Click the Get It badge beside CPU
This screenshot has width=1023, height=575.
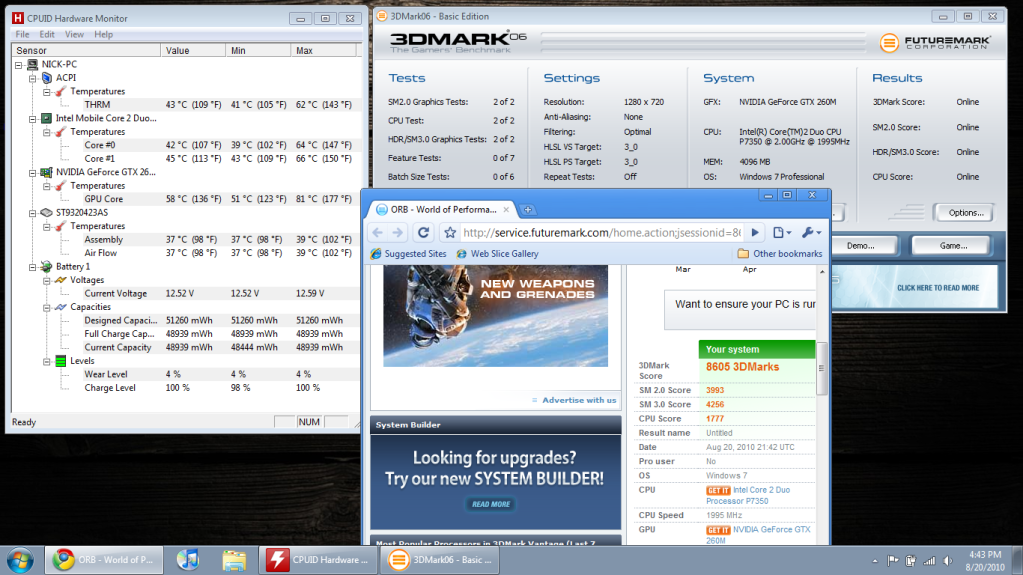[718, 490]
